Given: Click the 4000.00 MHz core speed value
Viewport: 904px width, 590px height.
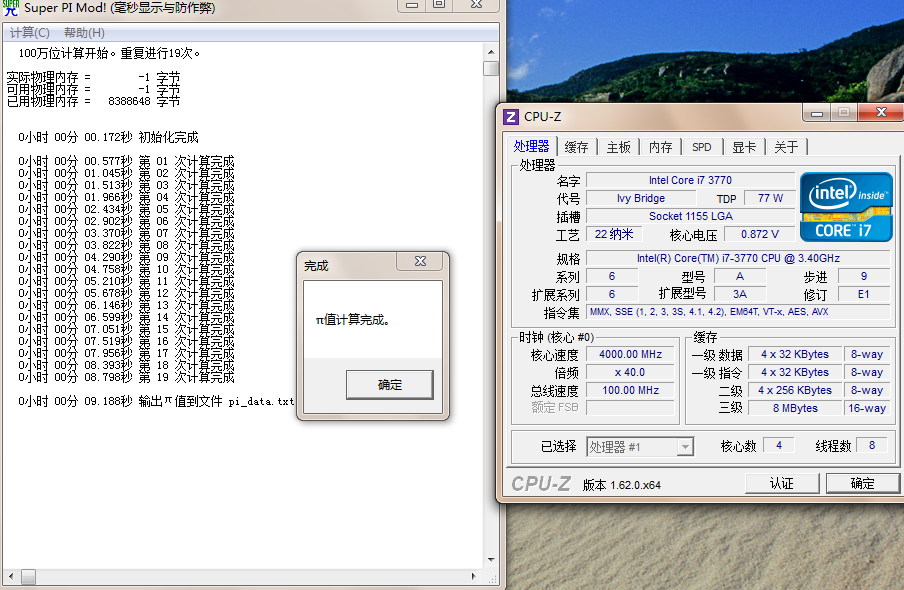Looking at the screenshot, I should coord(630,355).
